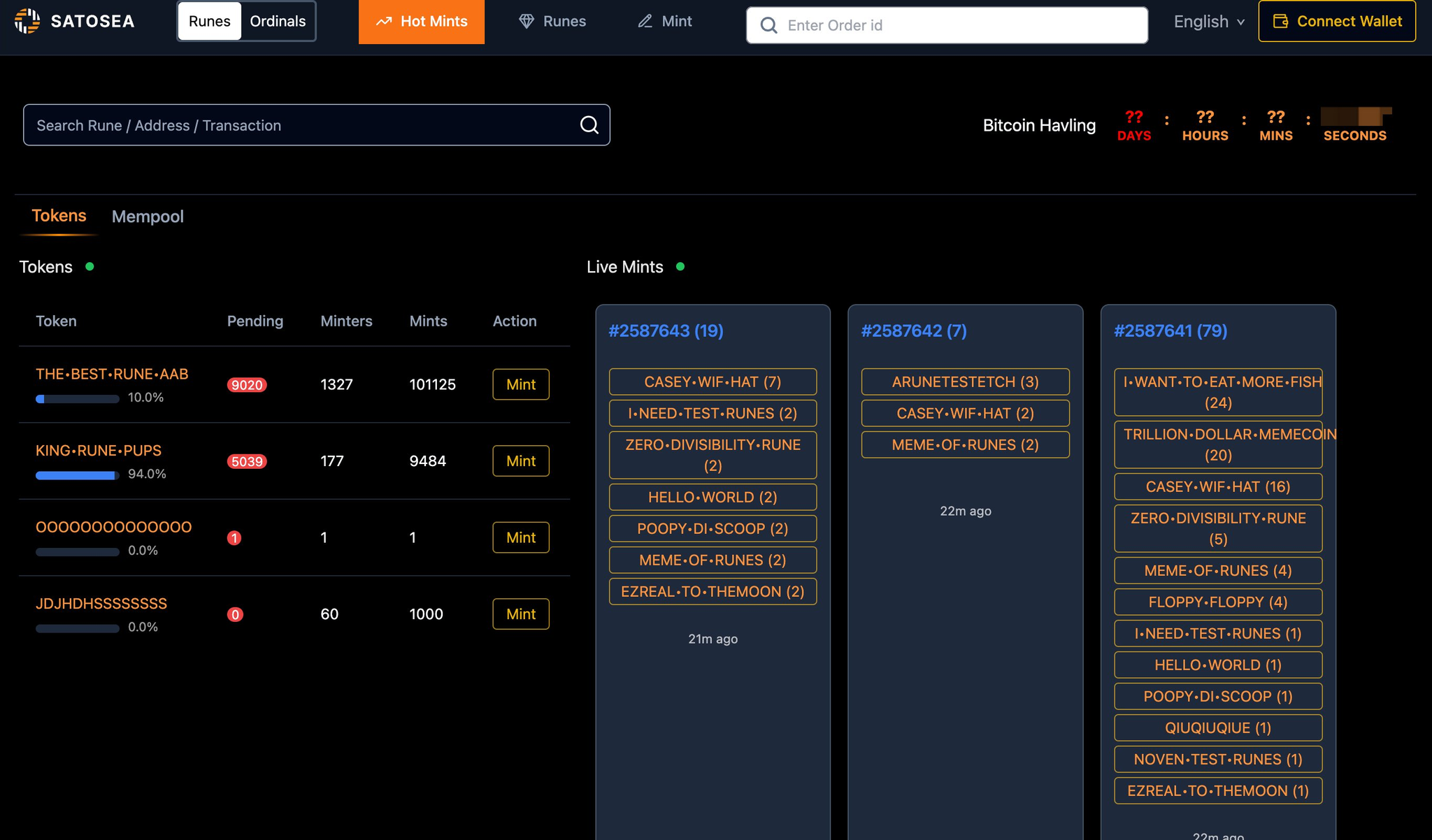Click the Satosea logo icon
This screenshot has width=1432, height=840.
coord(27,21)
